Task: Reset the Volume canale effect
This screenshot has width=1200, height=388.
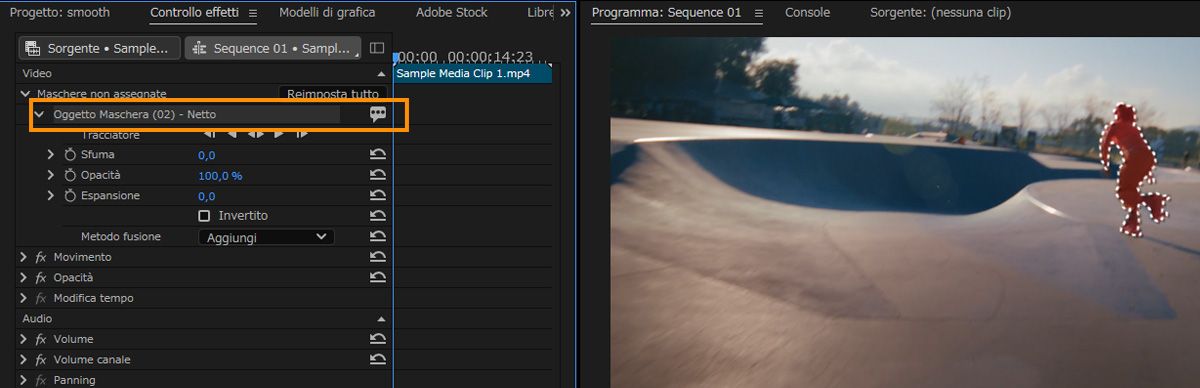Action: (x=378, y=359)
